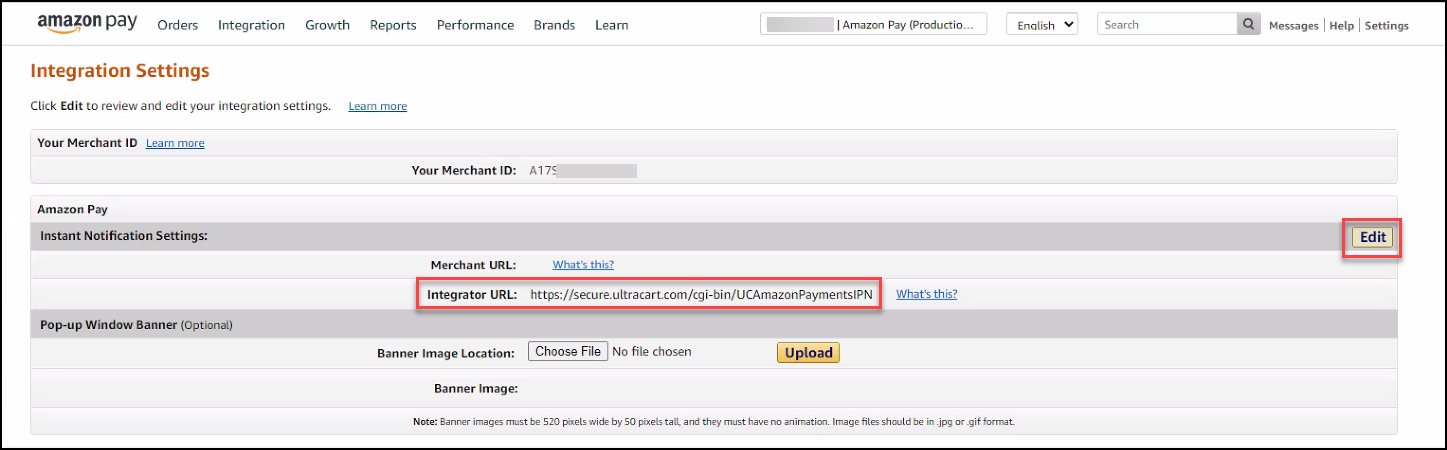
Task: Click What's this beside Integrator URL
Action: click(x=926, y=294)
